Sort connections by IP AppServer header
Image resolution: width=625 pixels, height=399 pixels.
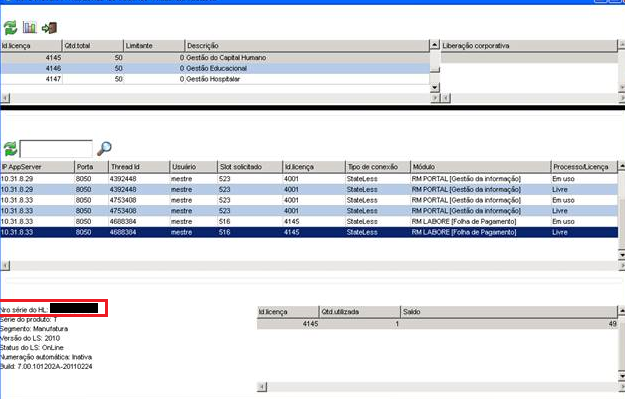(x=37, y=167)
